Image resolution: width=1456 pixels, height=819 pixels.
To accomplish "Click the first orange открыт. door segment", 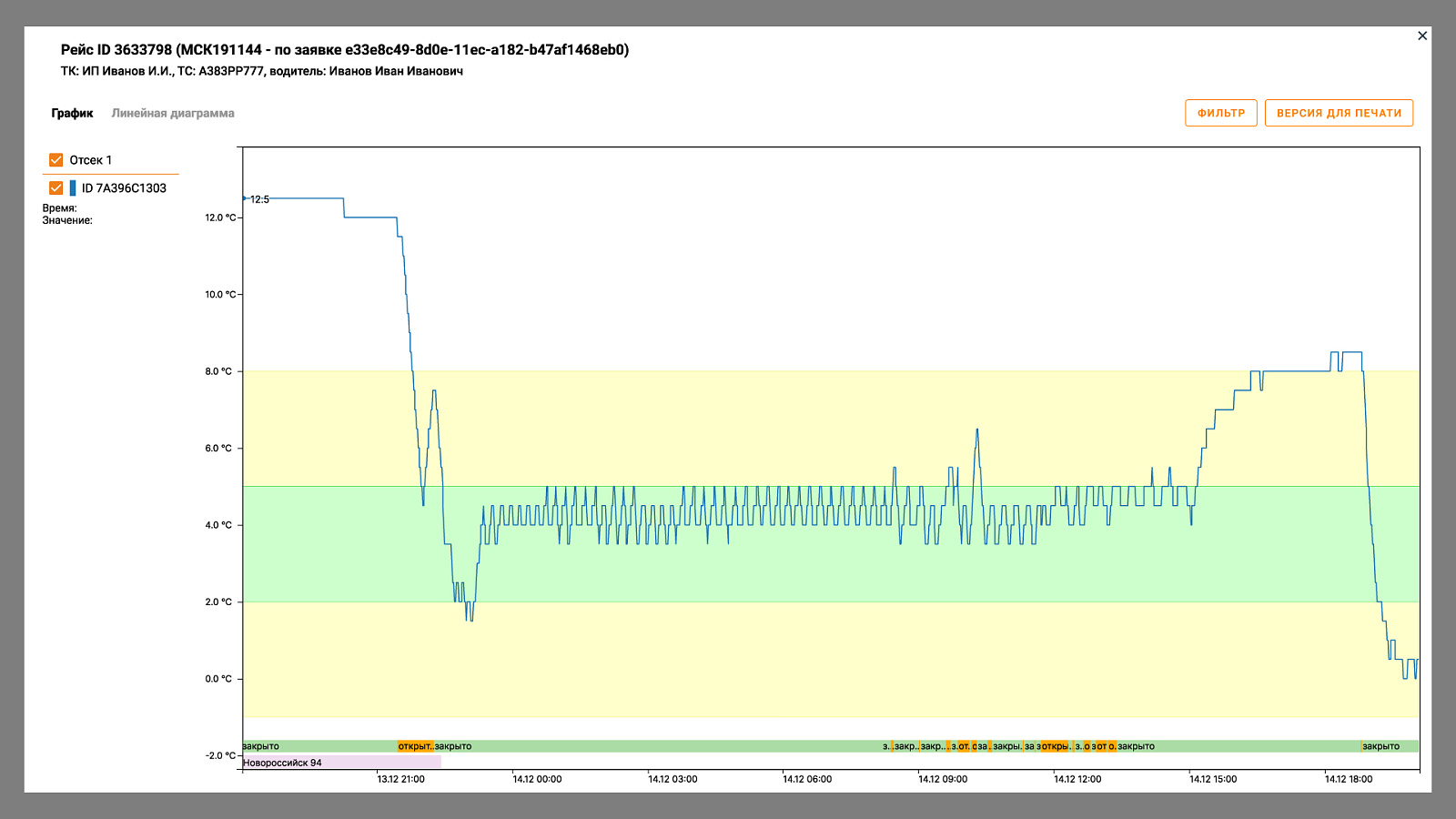I will pos(416,746).
